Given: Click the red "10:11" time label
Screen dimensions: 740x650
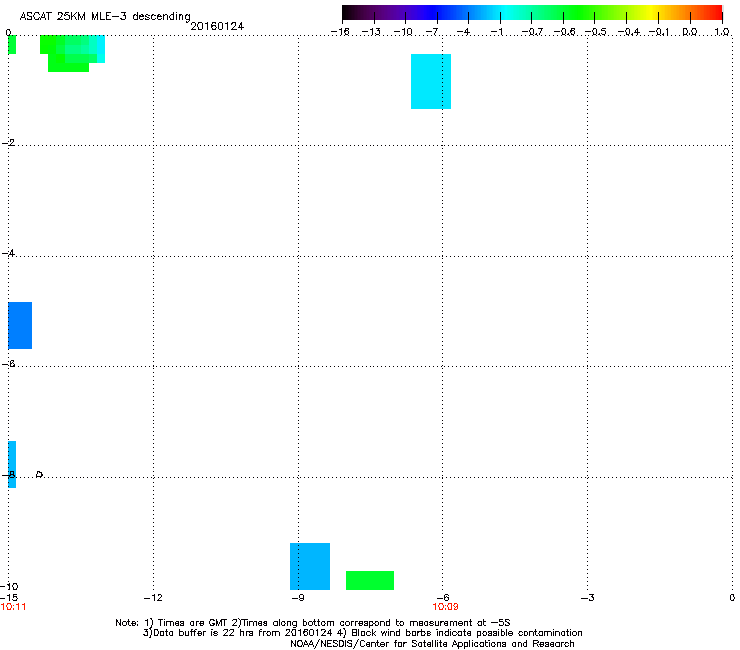Looking at the screenshot, I should pos(13,607).
